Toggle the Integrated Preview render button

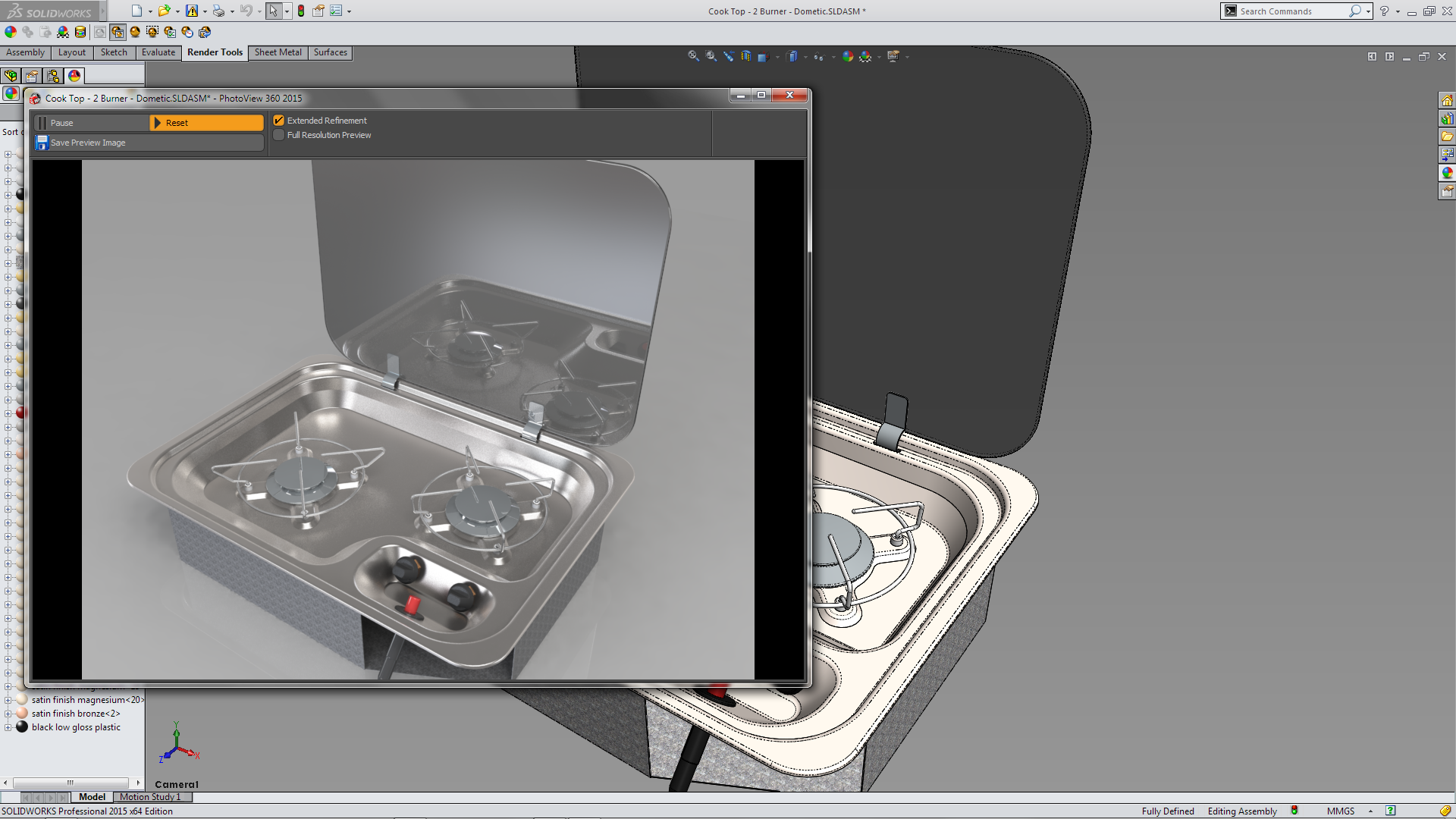(100, 32)
